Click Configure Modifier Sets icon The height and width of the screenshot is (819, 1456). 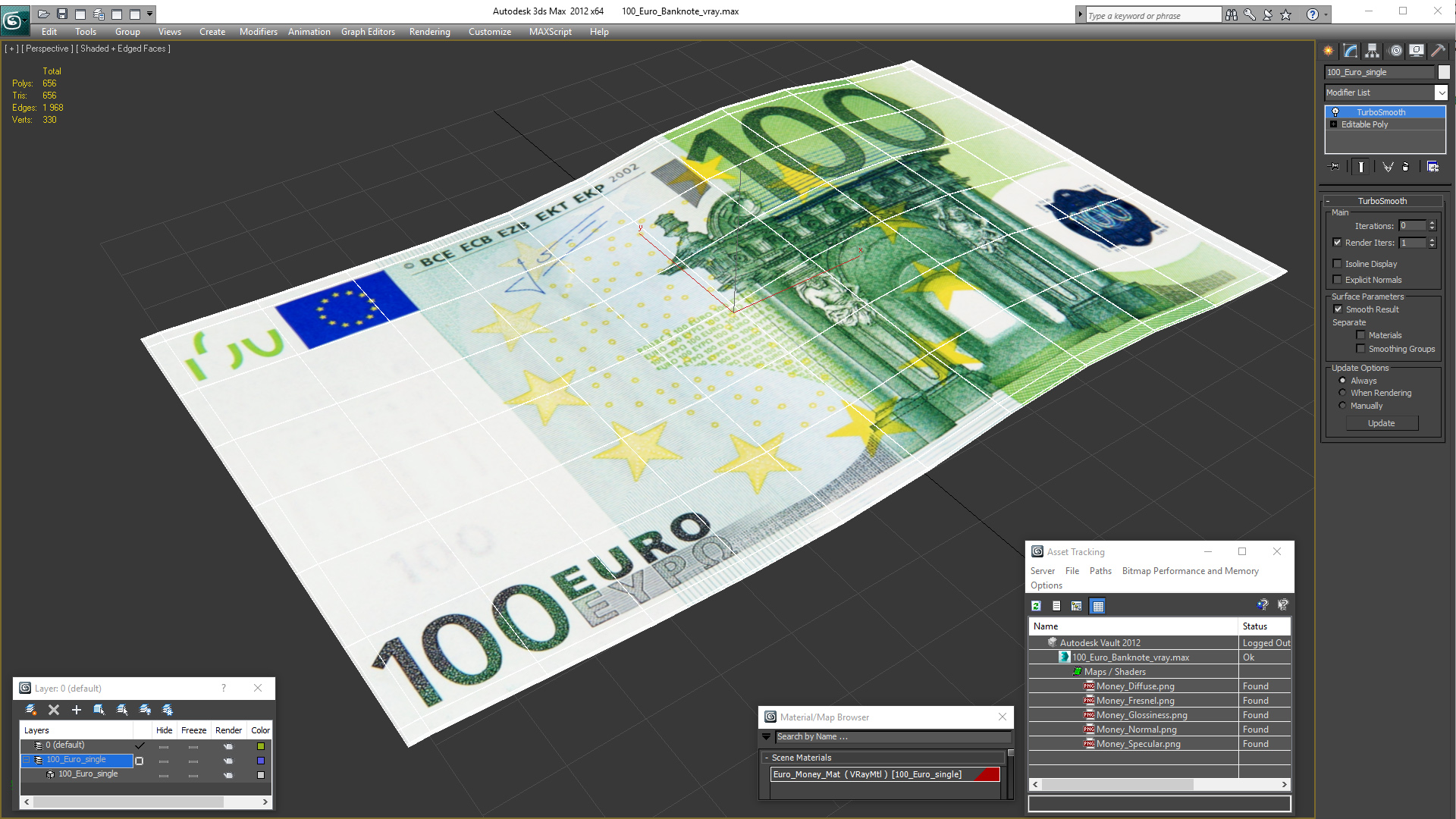(1432, 167)
